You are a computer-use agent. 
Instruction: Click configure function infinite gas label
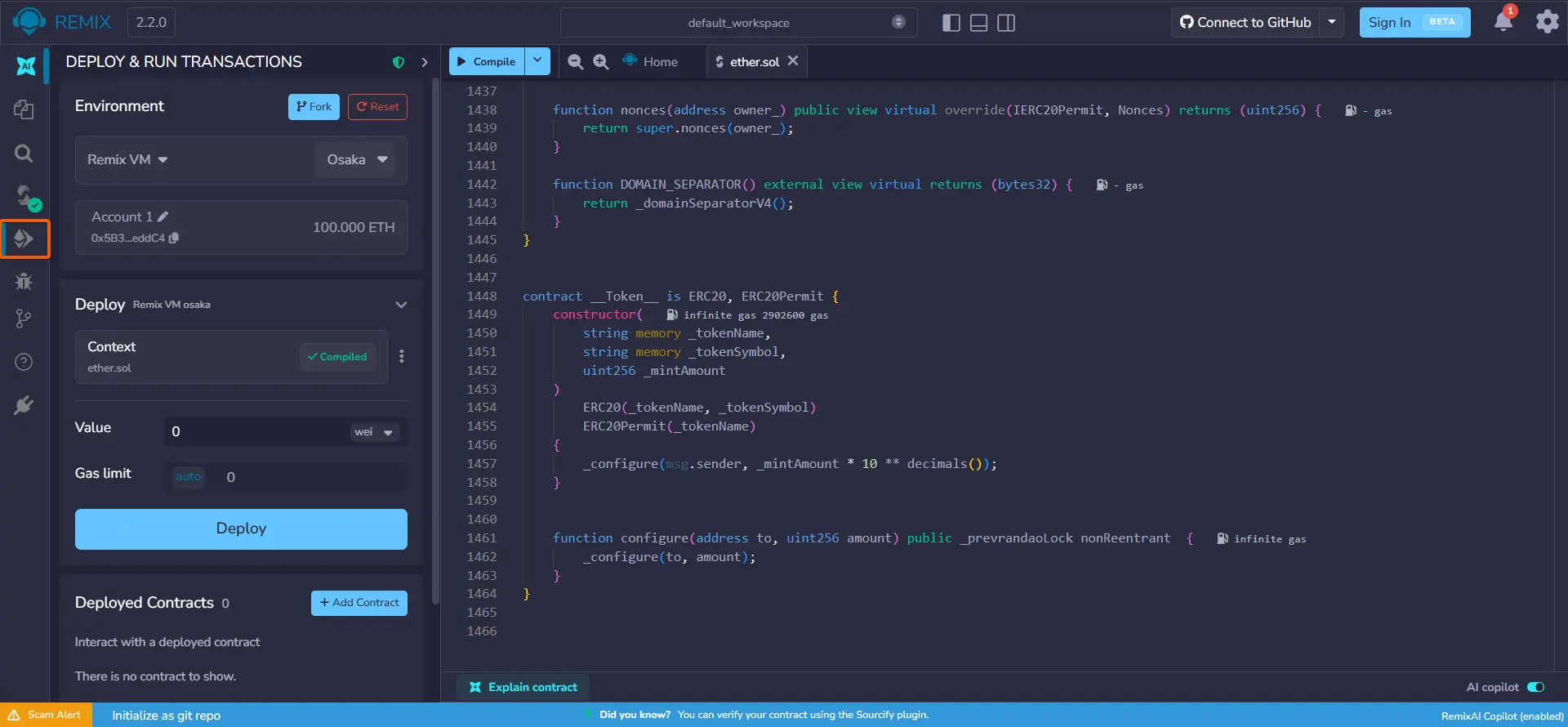(x=1261, y=539)
